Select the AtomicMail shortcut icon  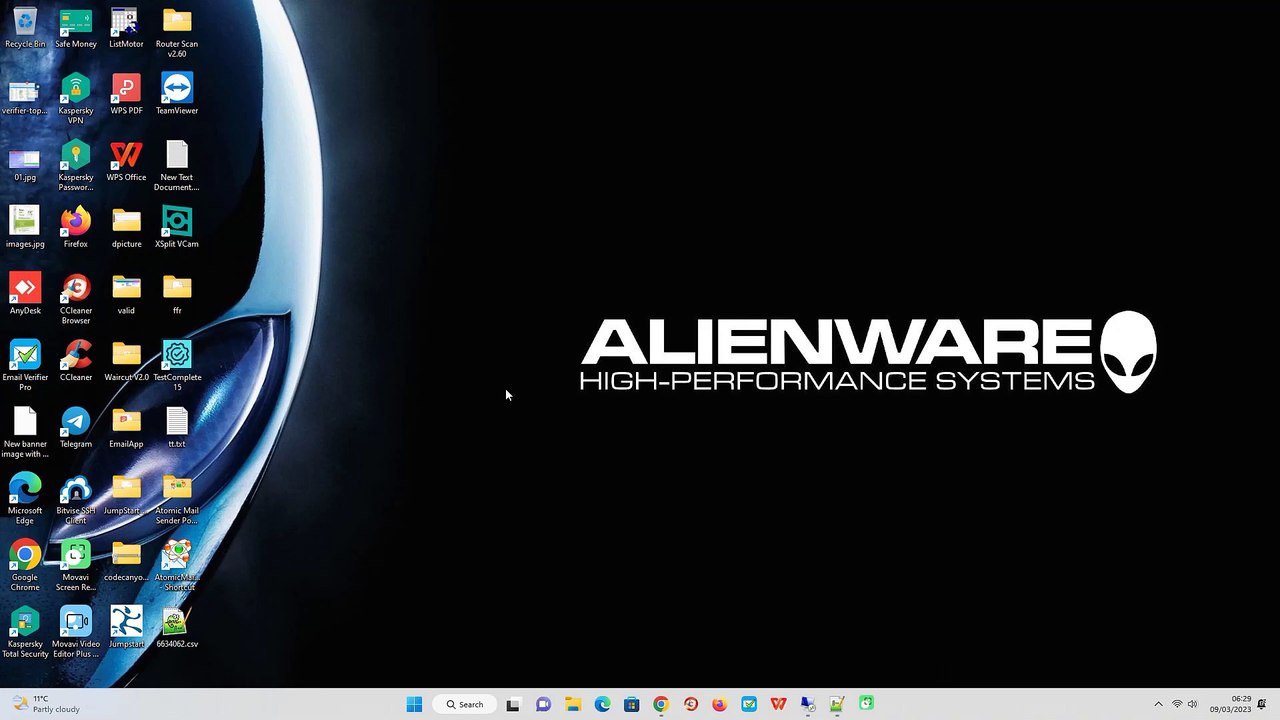coord(177,566)
